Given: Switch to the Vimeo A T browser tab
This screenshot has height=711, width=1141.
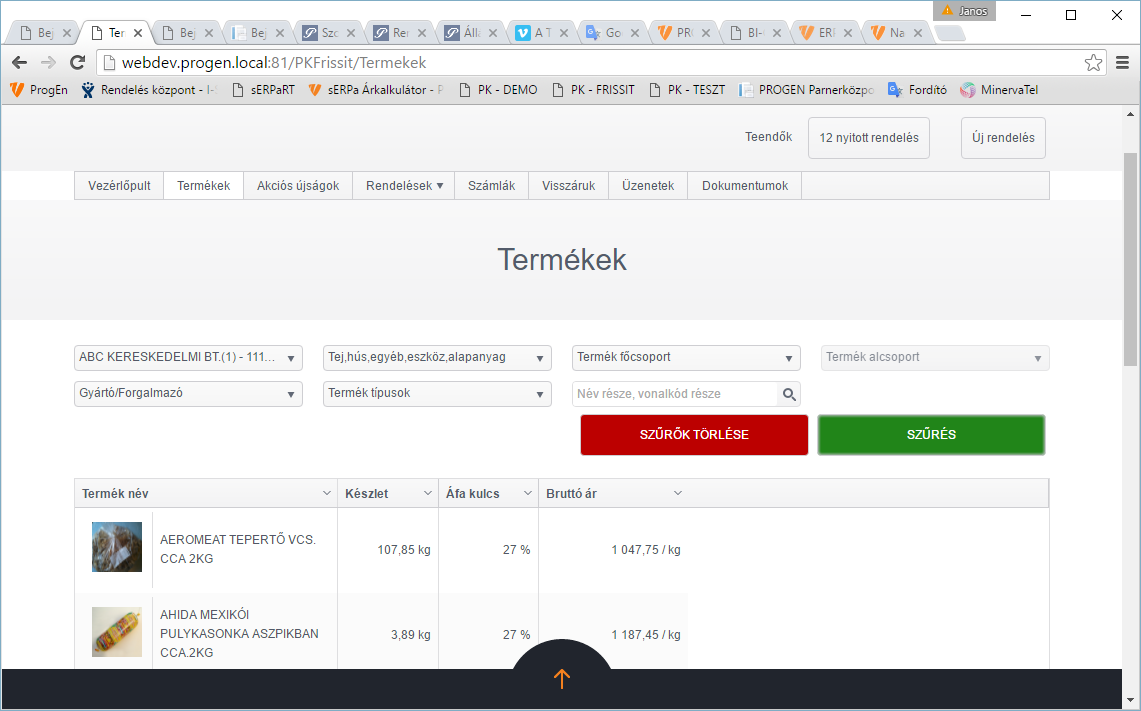Looking at the screenshot, I should [543, 33].
